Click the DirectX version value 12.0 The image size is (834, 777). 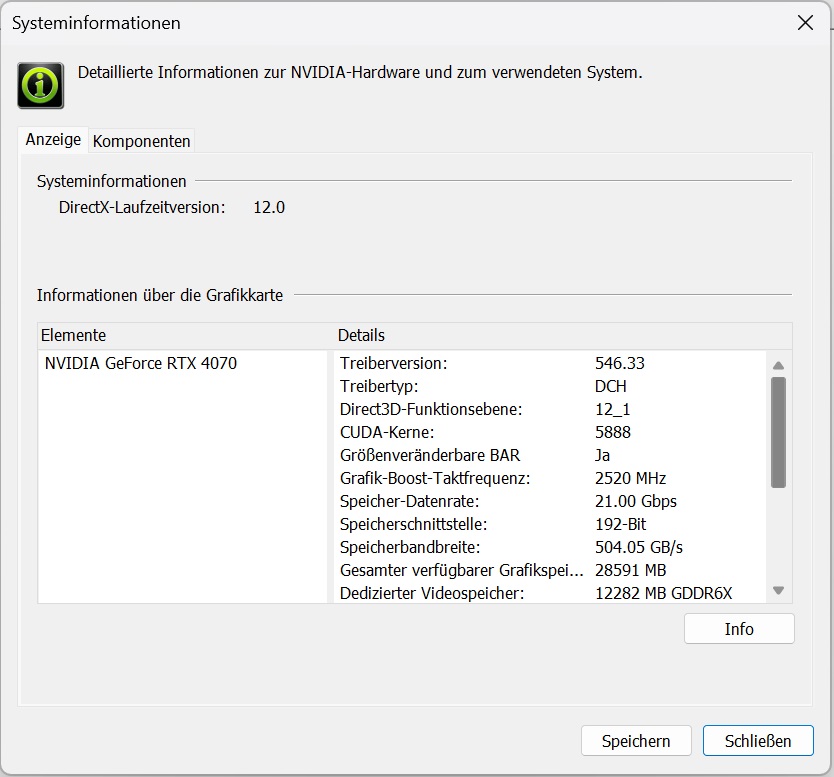tap(269, 207)
